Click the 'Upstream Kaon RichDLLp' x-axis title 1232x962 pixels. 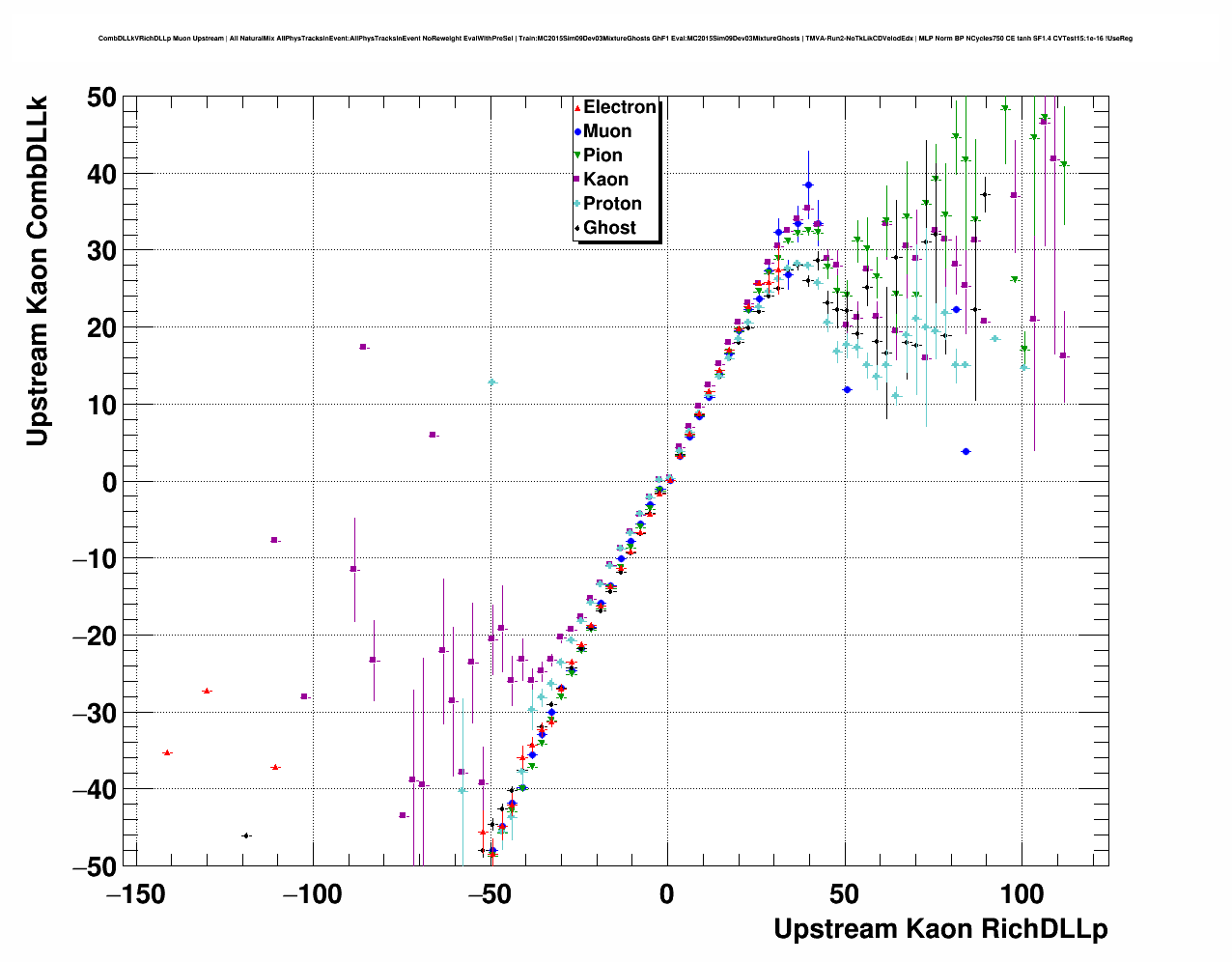pyautogui.click(x=940, y=929)
